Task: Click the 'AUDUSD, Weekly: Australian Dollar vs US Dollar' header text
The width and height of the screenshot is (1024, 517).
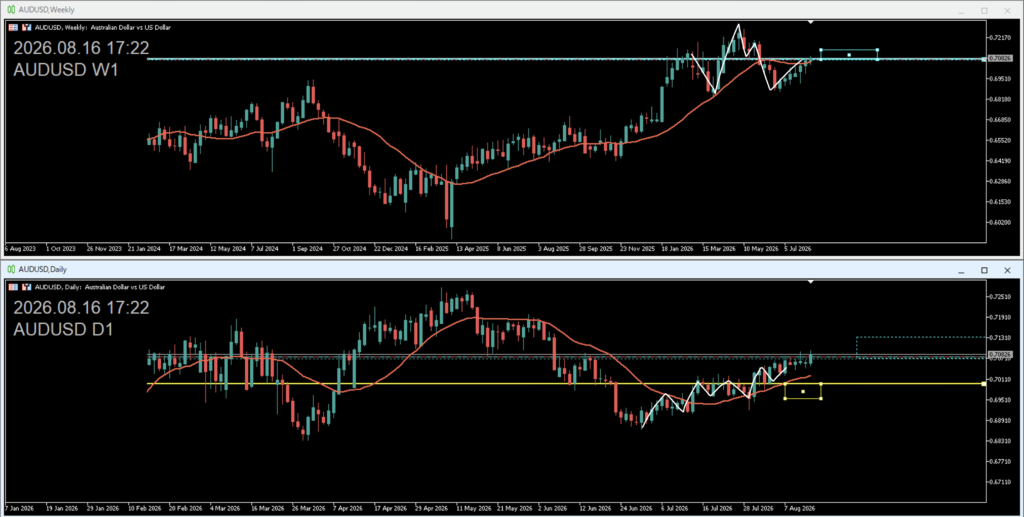Action: (103, 27)
